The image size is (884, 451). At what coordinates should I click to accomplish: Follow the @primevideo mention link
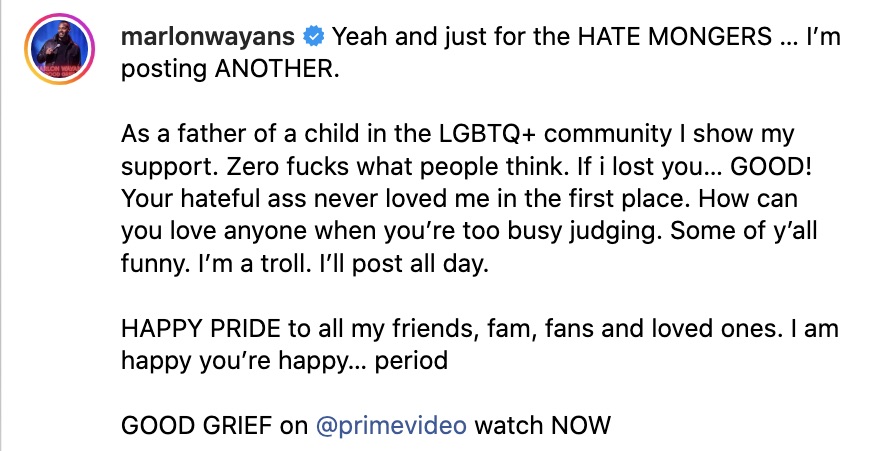(x=391, y=425)
